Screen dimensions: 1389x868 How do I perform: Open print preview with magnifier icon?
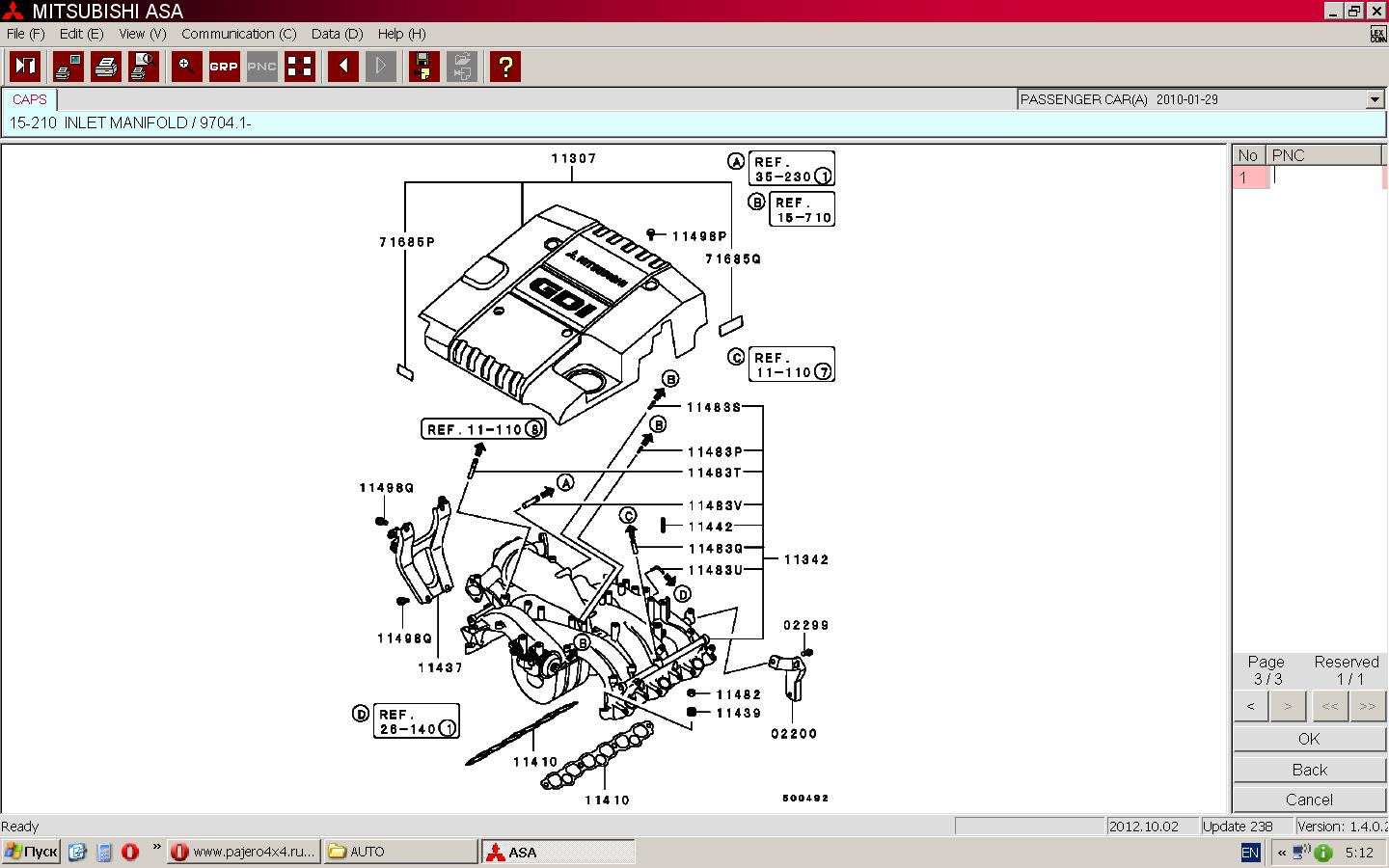point(144,67)
